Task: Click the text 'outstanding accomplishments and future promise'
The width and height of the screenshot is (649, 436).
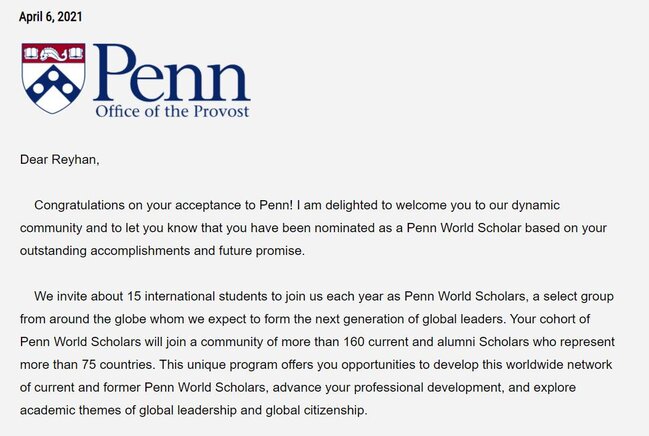Action: pyautogui.click(x=161, y=251)
